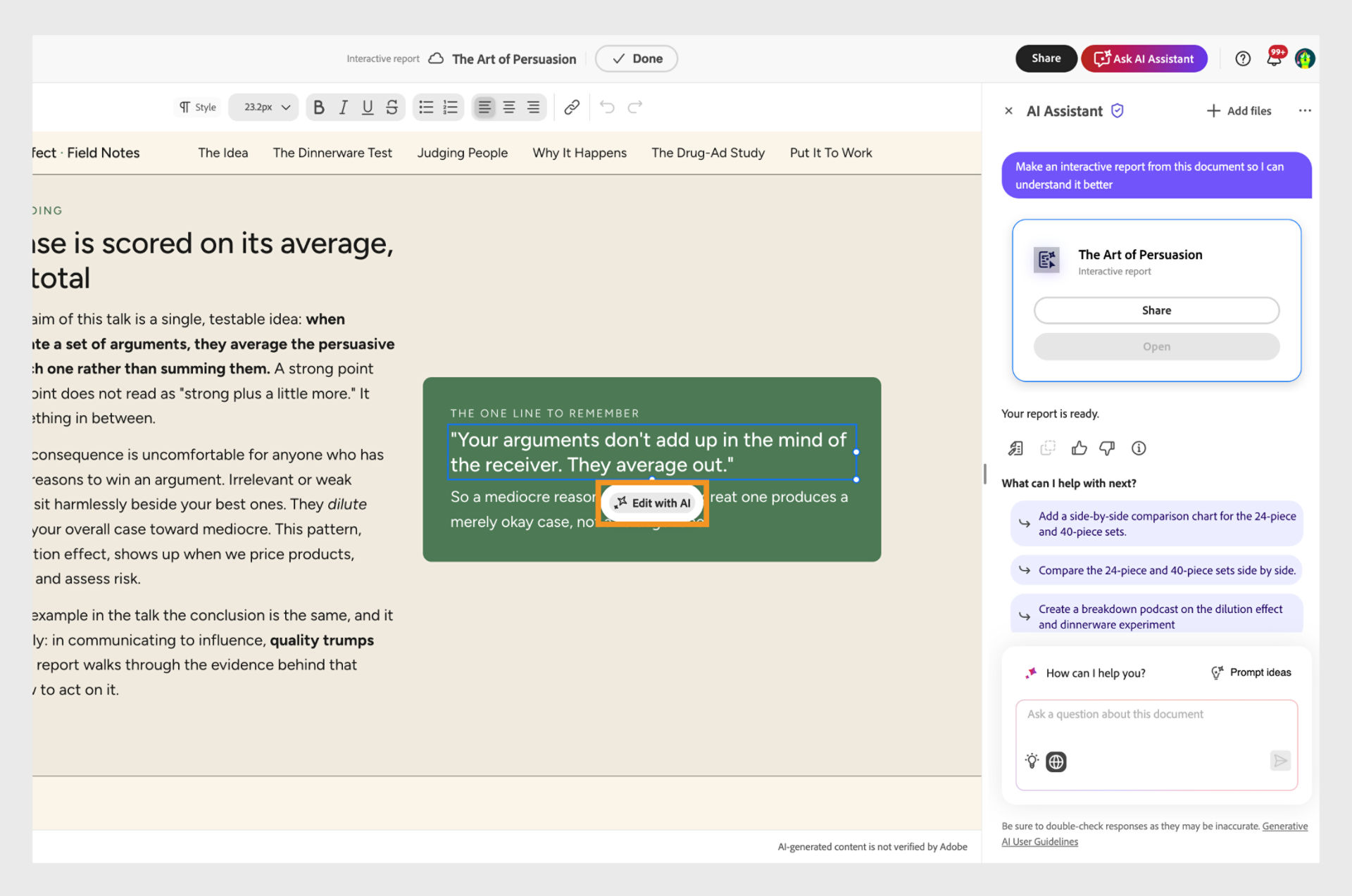Click the AI Assistant panel resize handle
This screenshot has width=1352, height=896.
tap(984, 474)
